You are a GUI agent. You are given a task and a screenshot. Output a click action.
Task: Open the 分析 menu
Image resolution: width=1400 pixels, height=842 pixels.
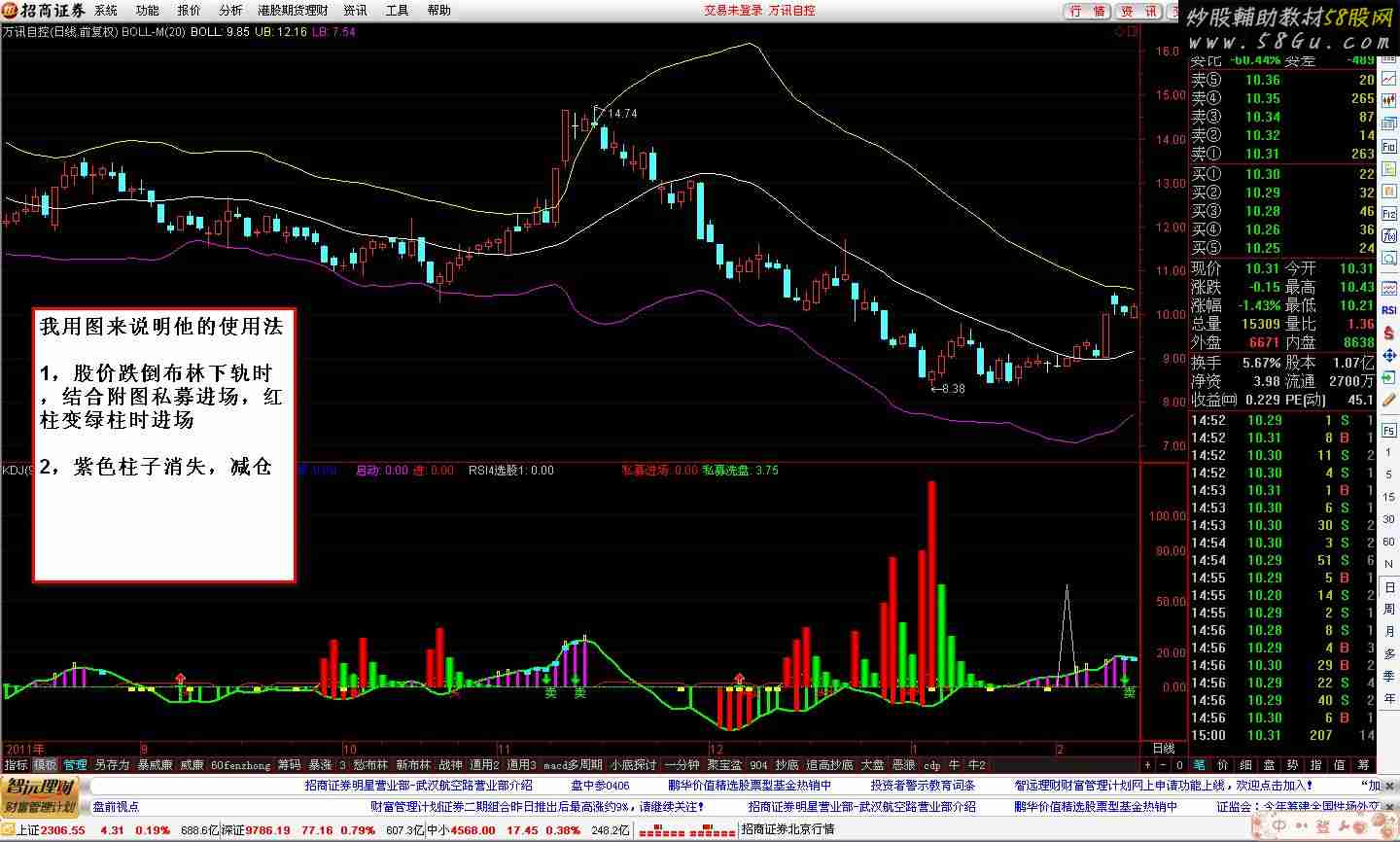click(230, 11)
